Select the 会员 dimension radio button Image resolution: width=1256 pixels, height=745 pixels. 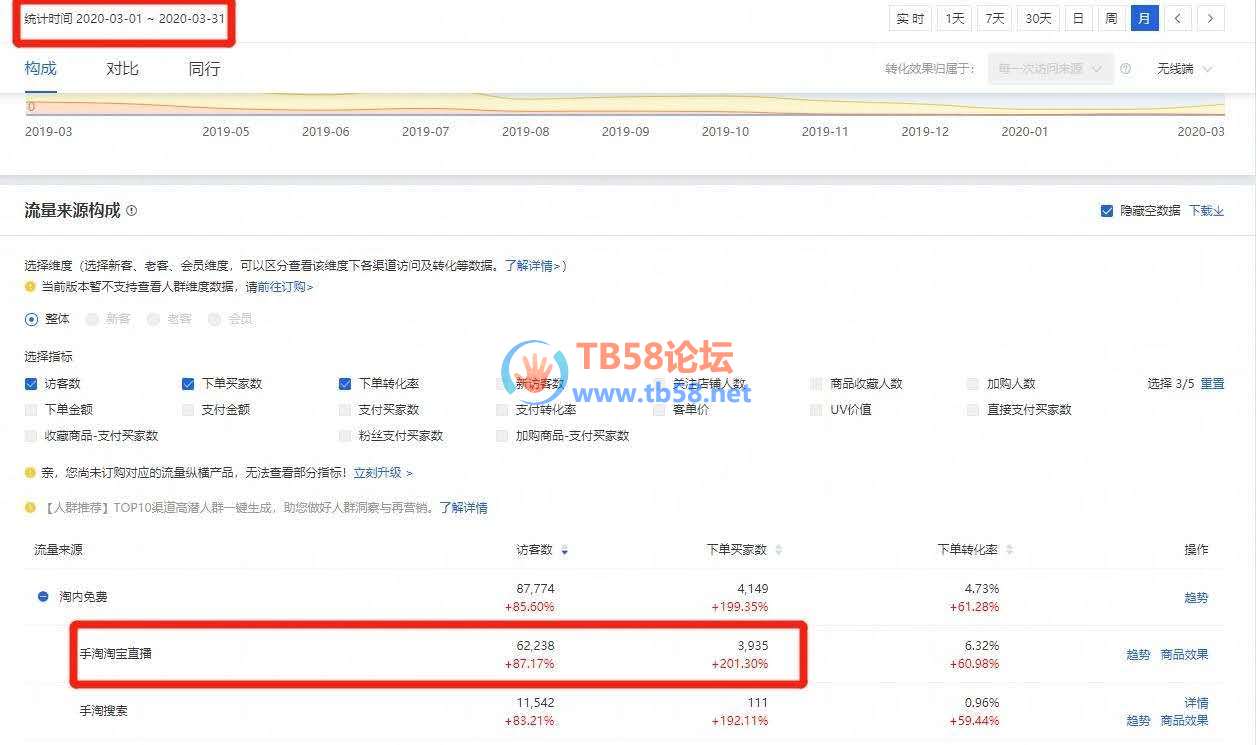(x=214, y=319)
